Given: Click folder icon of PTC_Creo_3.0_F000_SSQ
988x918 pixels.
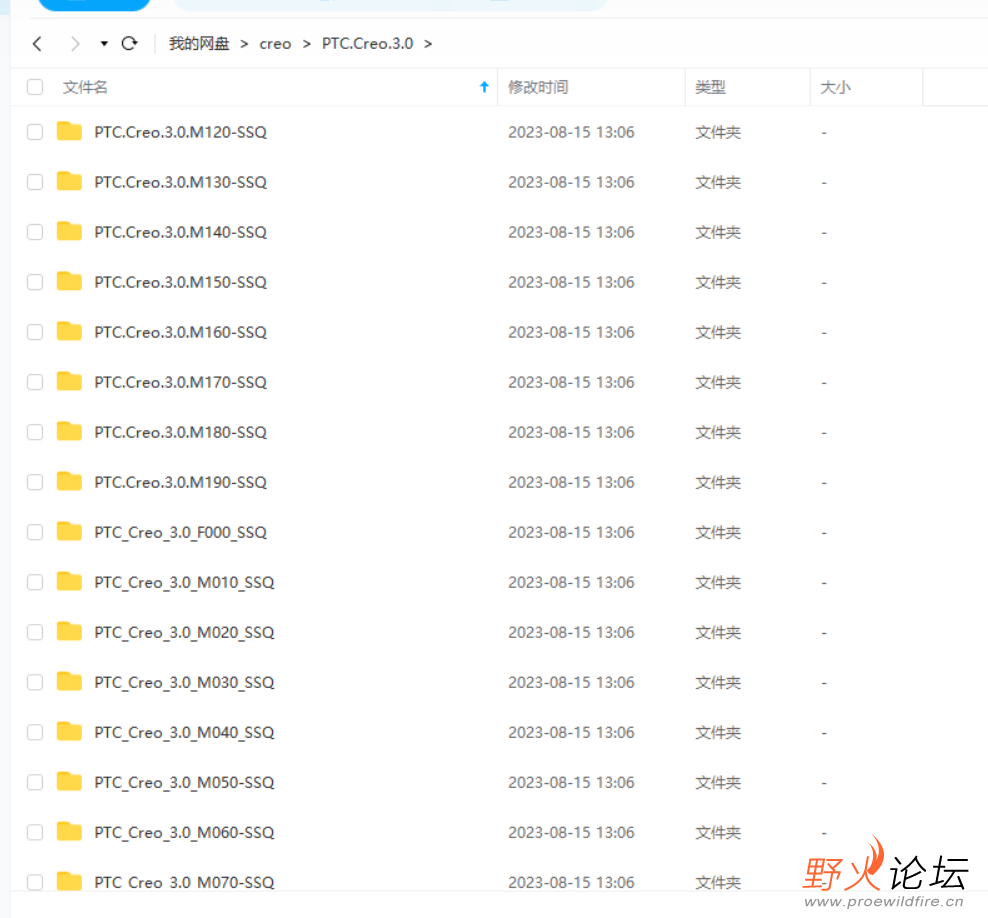Looking at the screenshot, I should click(69, 531).
